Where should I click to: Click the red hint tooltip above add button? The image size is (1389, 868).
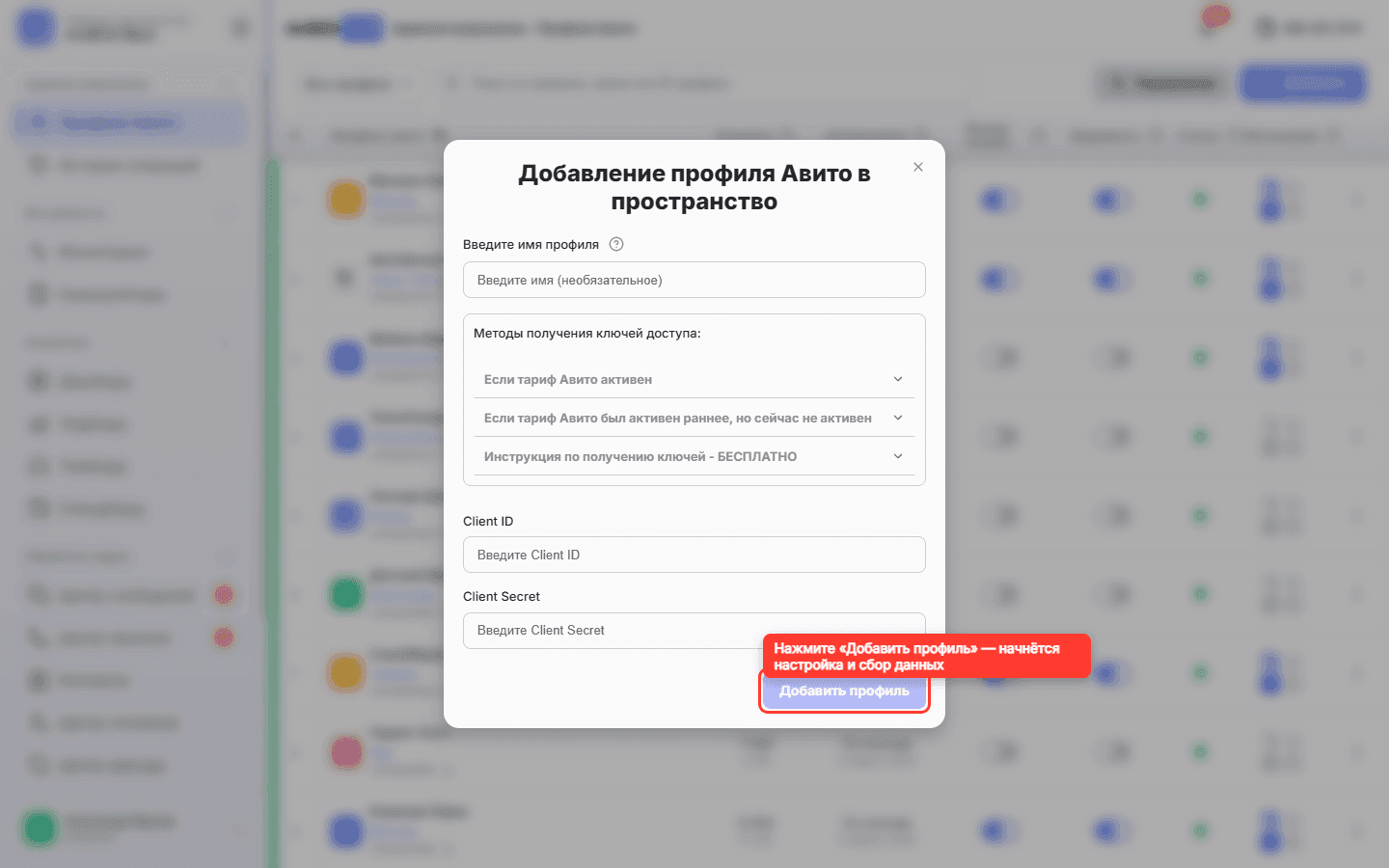coord(926,656)
